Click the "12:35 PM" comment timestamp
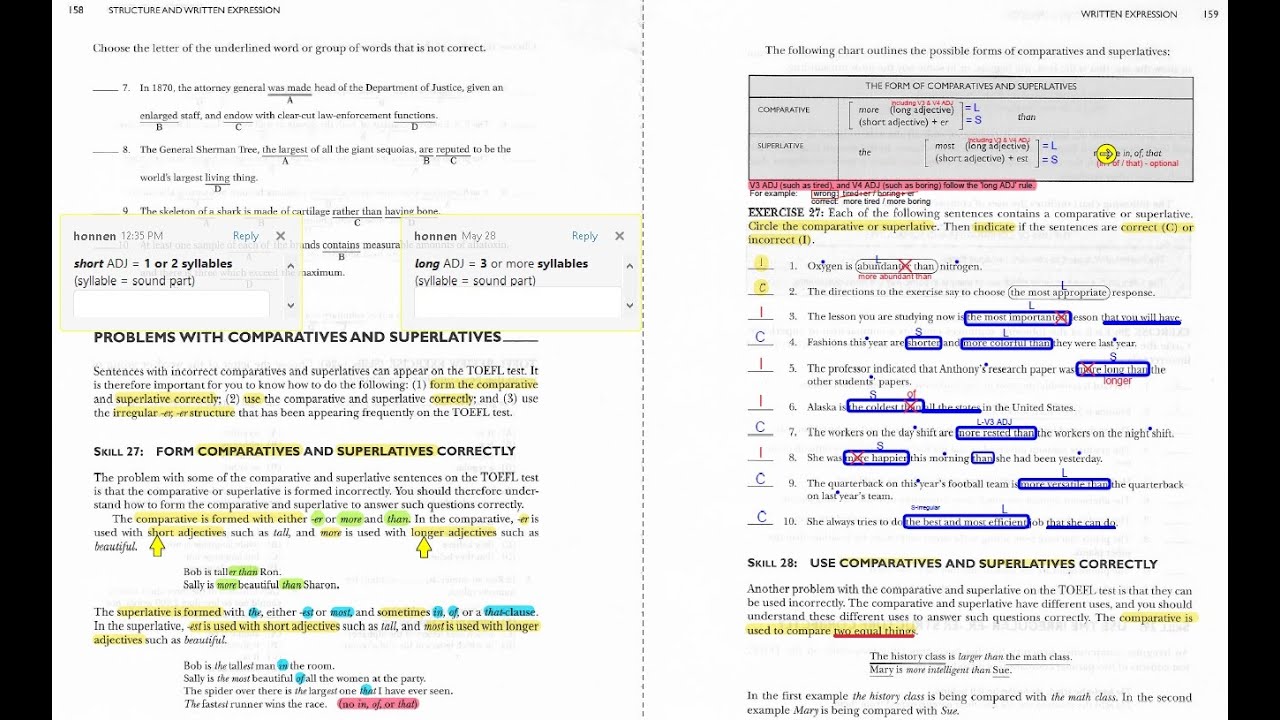Screen dimensions: 1280x720 pyautogui.click(x=141, y=236)
